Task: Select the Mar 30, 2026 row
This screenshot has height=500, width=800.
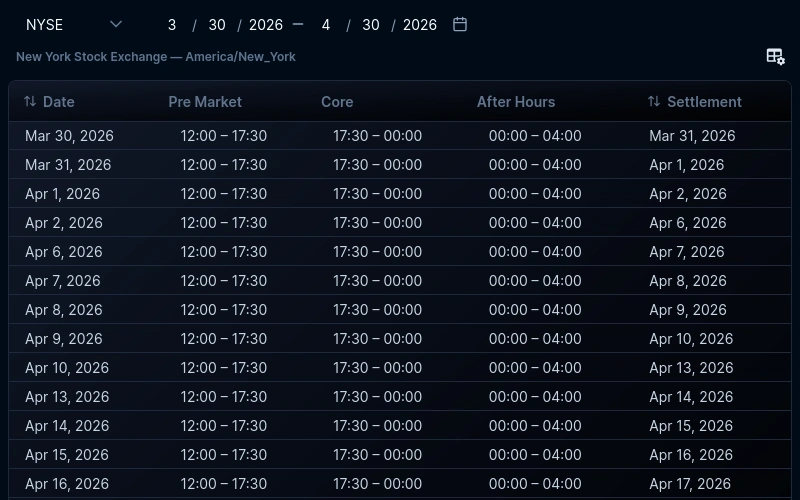Action: click(x=400, y=136)
